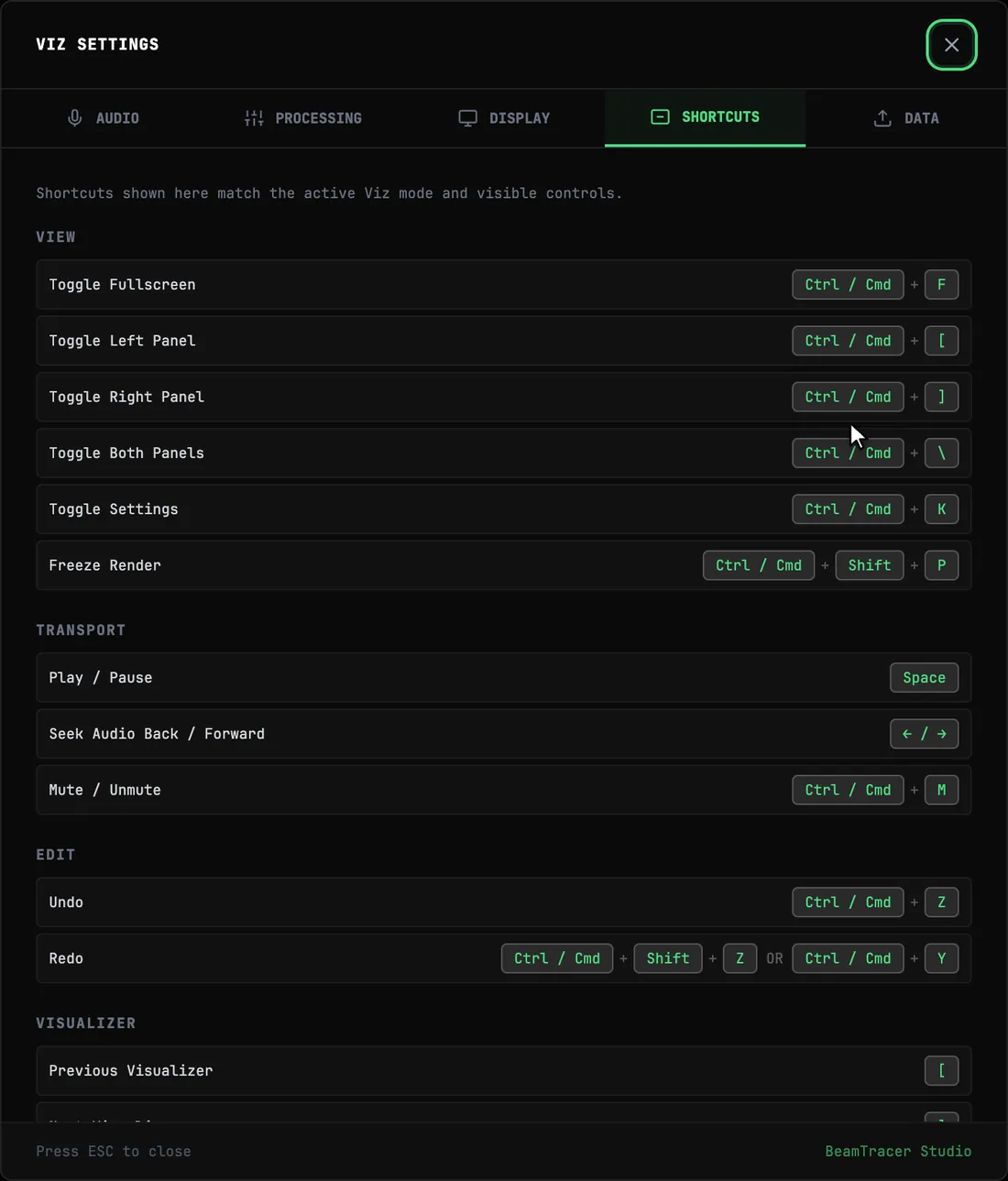Click the Redo shortcut label
The image size is (1008, 1181).
pyautogui.click(x=66, y=958)
